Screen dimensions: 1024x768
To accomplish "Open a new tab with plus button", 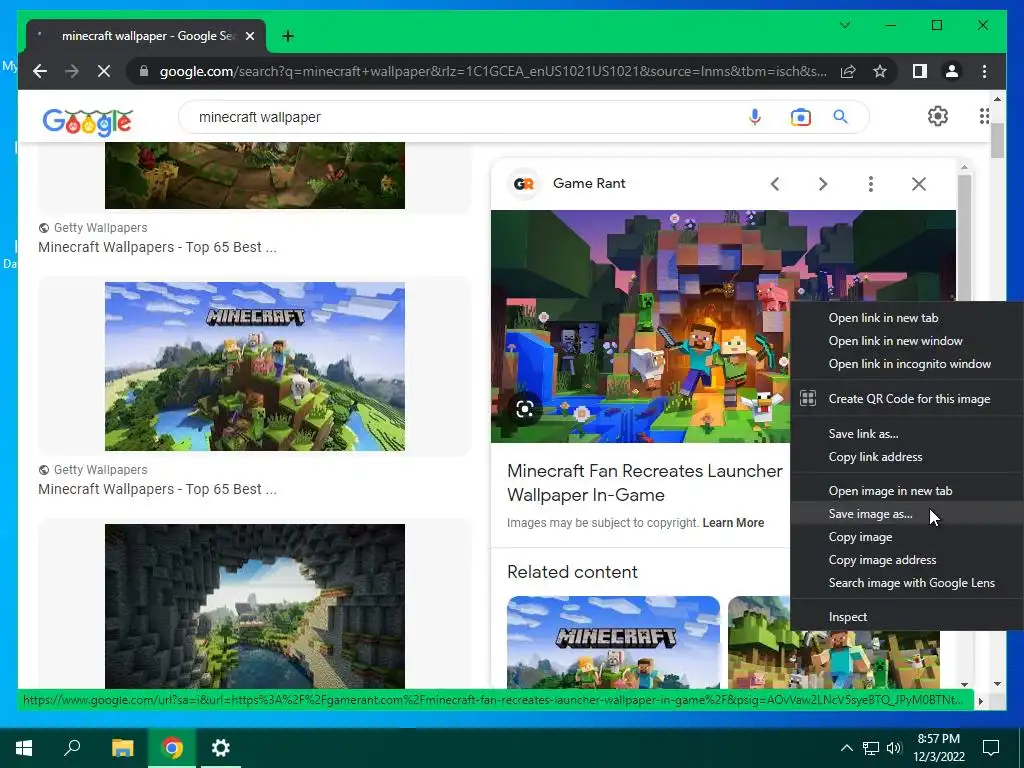I will click(x=288, y=36).
